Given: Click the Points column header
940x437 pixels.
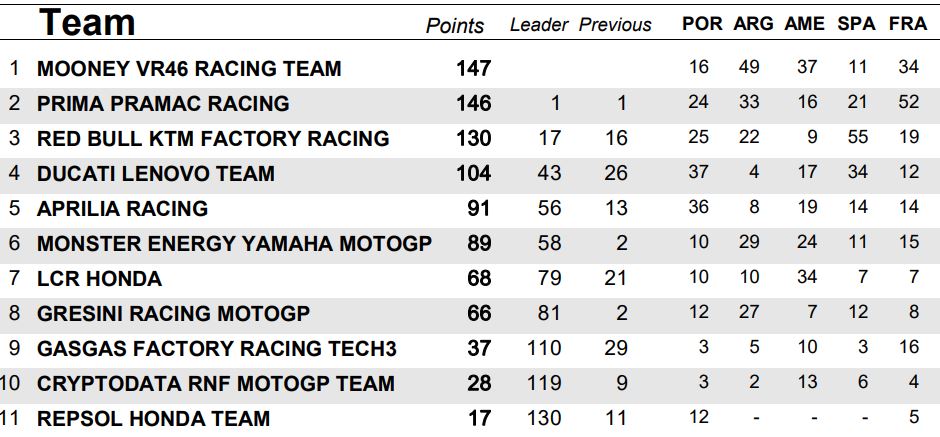Looking at the screenshot, I should (x=455, y=26).
